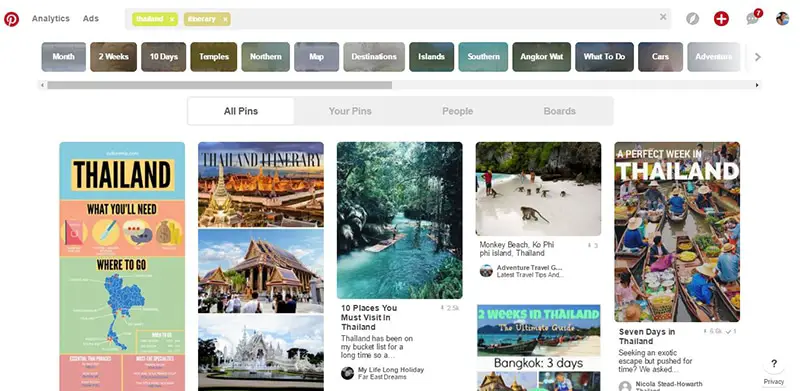
Task: Switch to the All Pins tab
Action: point(241,111)
